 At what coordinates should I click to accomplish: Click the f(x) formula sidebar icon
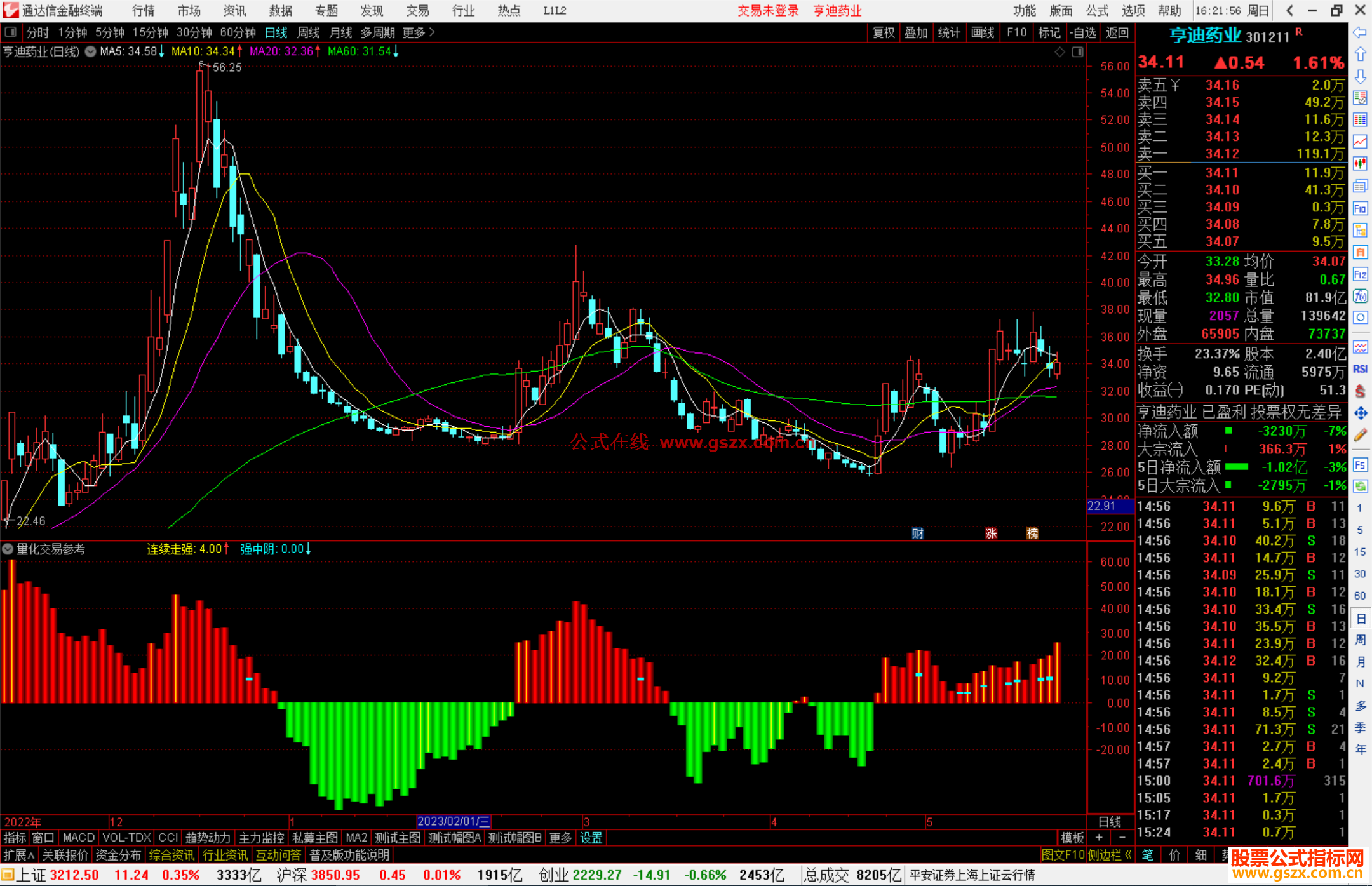1360,297
